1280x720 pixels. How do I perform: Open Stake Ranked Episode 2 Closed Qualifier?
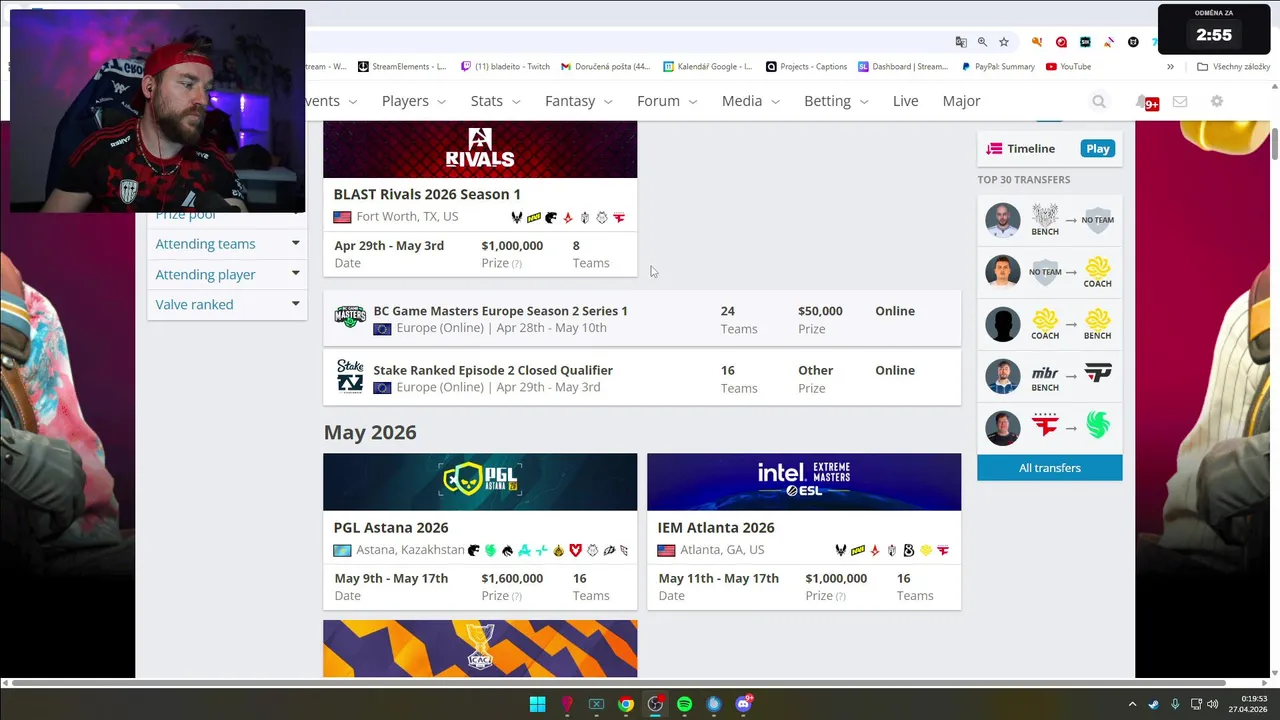(493, 370)
